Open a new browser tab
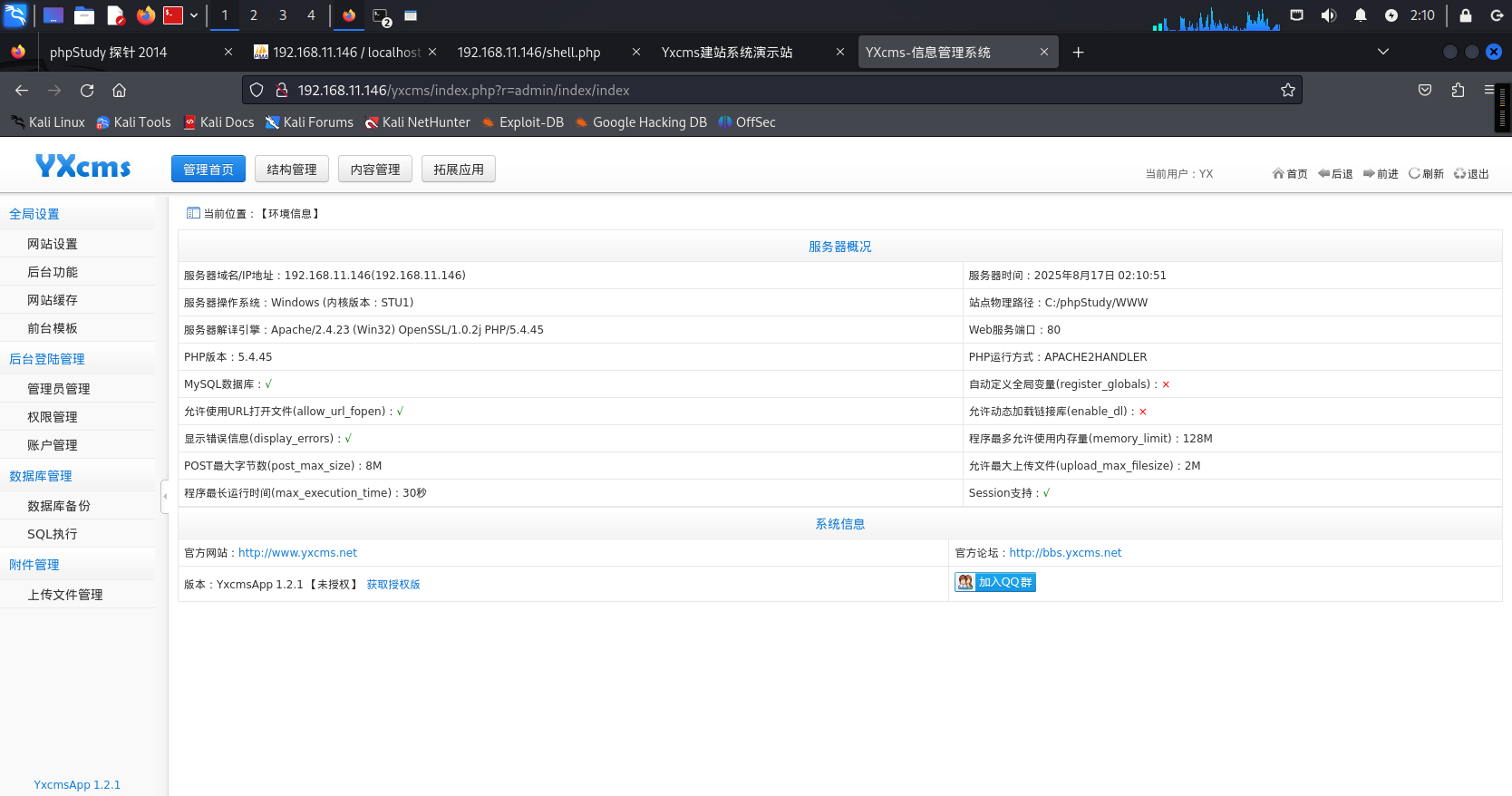 click(x=1079, y=53)
